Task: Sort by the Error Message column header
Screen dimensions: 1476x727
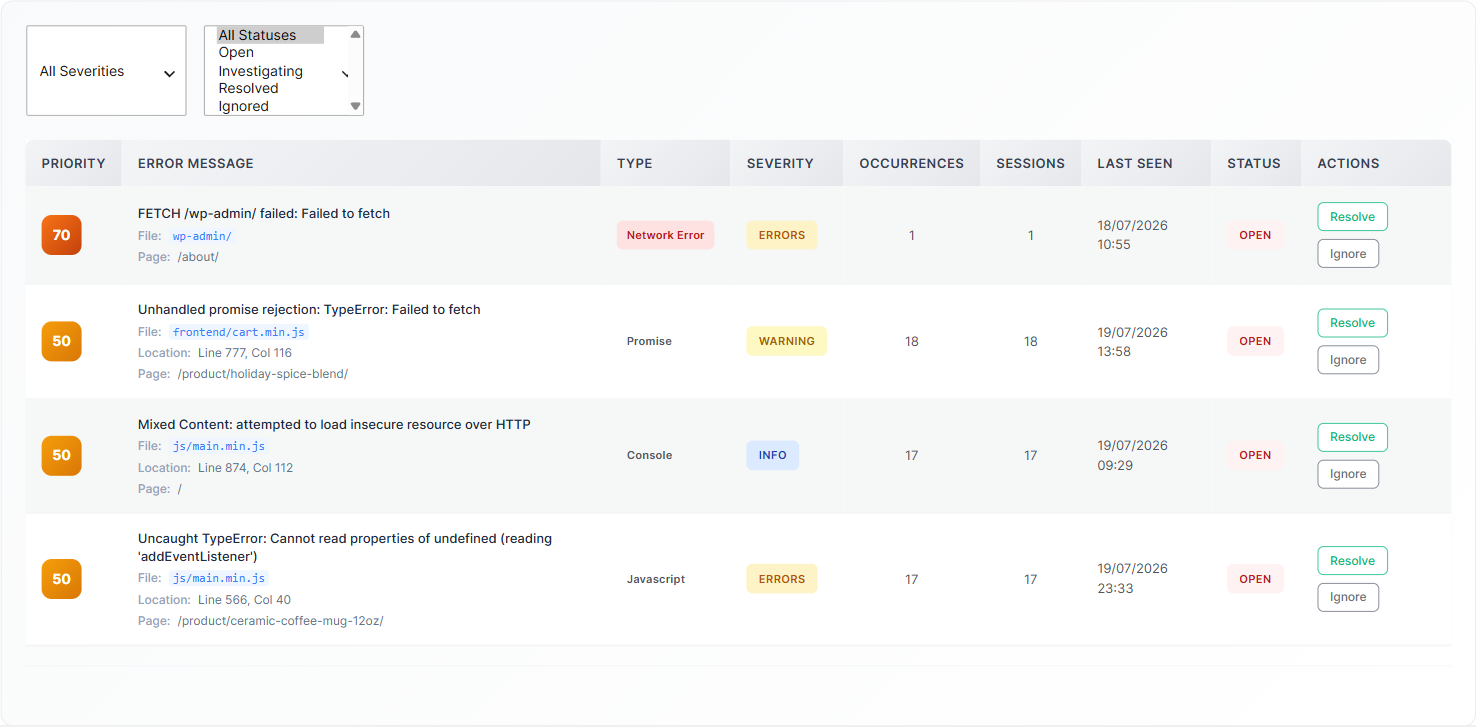Action: point(361,163)
